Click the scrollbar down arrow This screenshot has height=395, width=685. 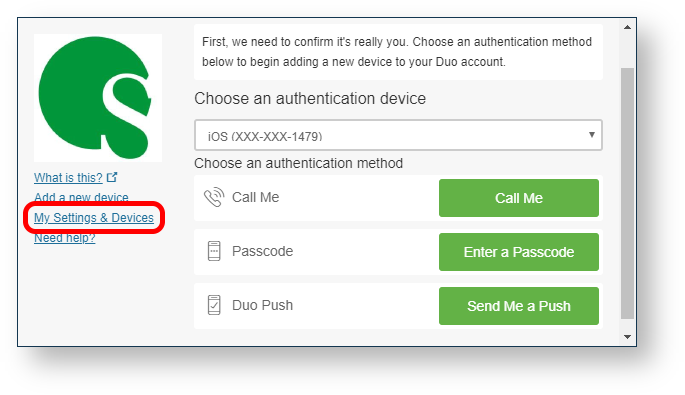(627, 337)
